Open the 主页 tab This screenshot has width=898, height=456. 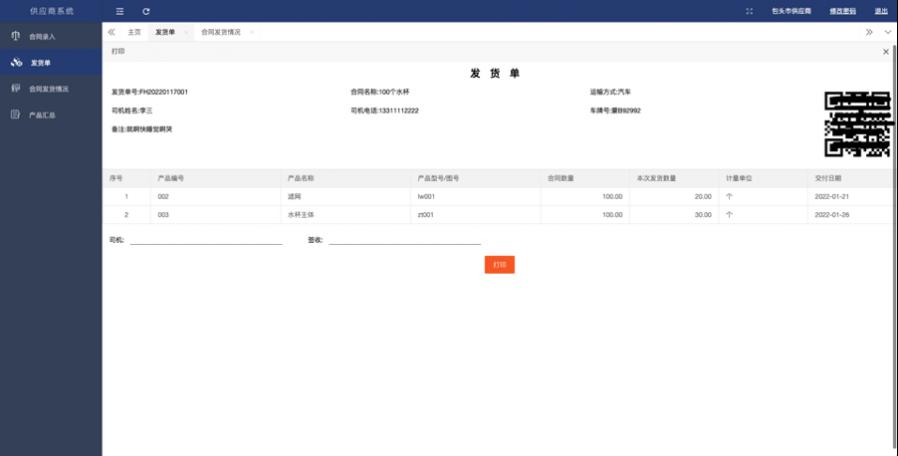134,32
